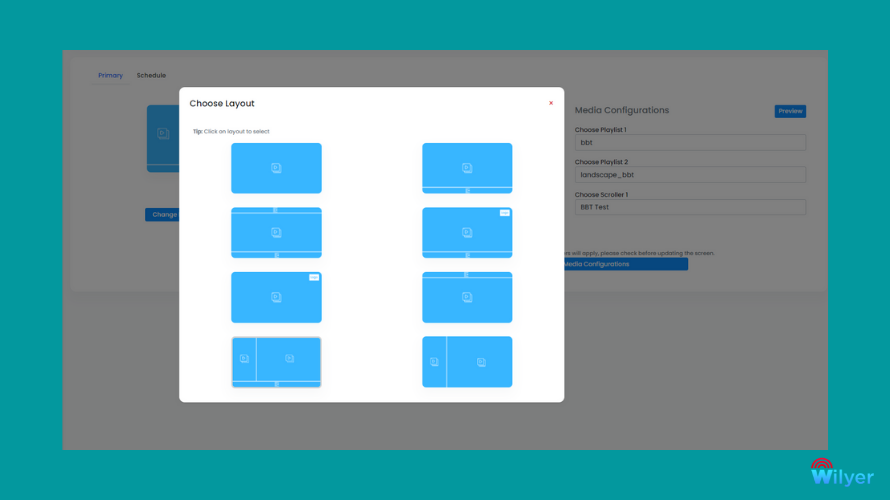Click the current layout preview thumbnail

coord(163,138)
